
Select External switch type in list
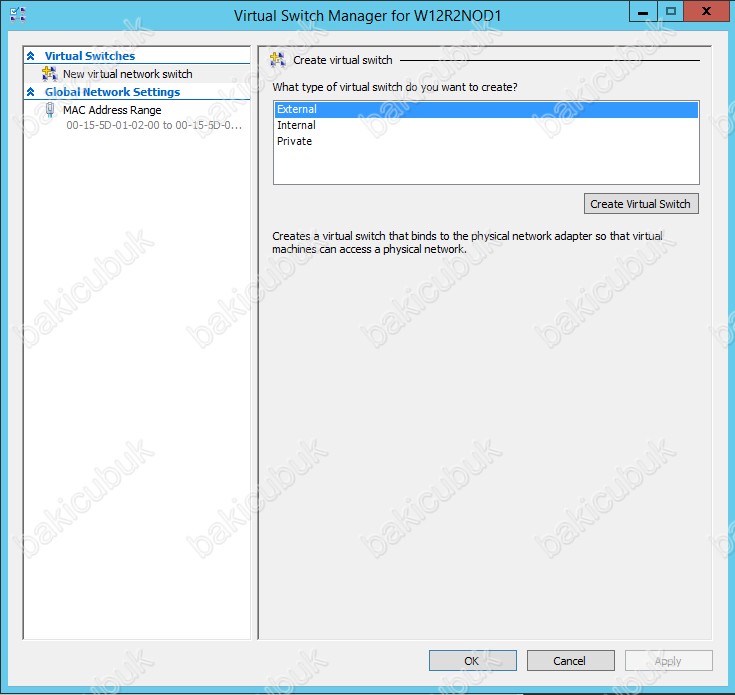(297, 109)
